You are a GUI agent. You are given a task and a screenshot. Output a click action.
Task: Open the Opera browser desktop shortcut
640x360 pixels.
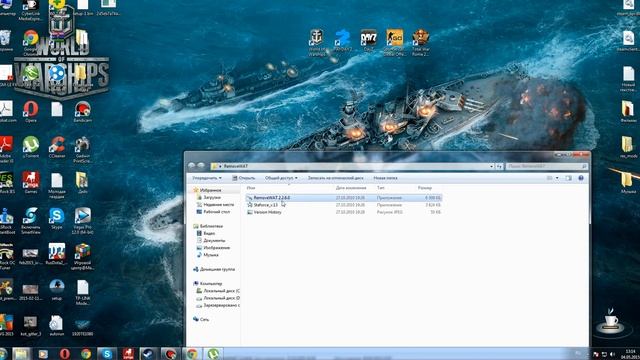(x=31, y=112)
